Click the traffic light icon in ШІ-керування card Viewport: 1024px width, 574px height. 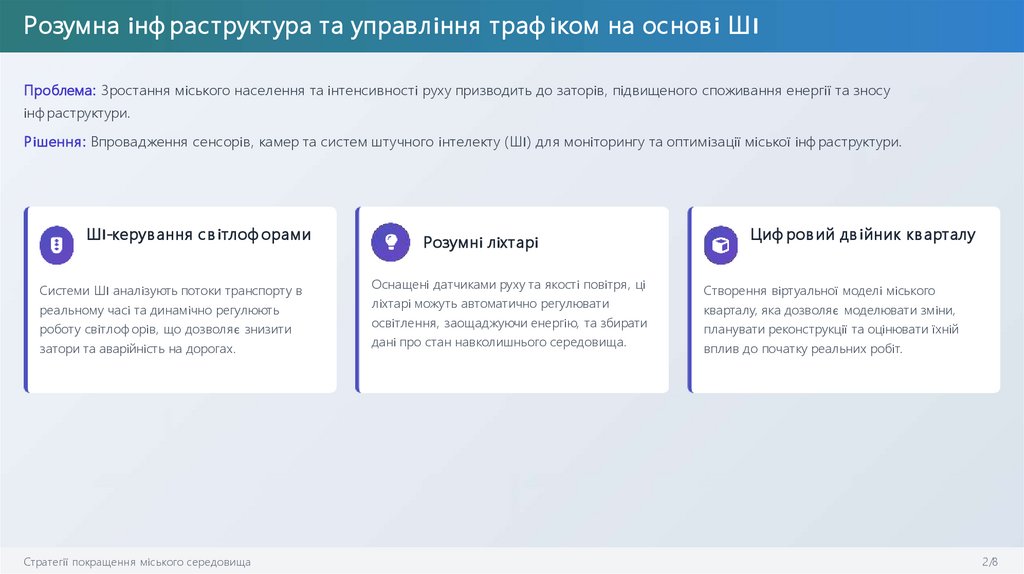pyautogui.click(x=57, y=245)
